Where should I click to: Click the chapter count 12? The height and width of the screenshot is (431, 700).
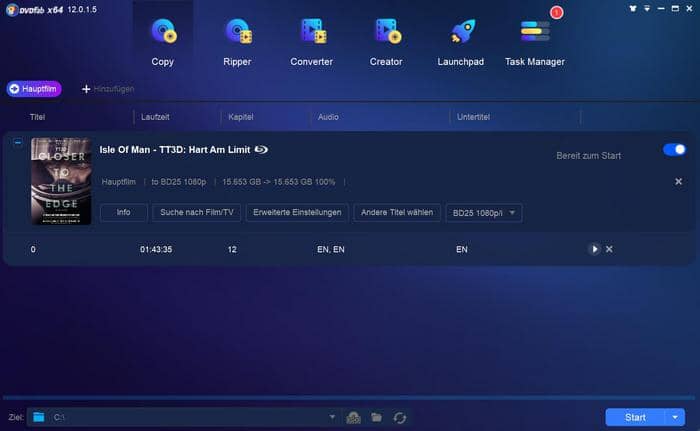tap(232, 250)
